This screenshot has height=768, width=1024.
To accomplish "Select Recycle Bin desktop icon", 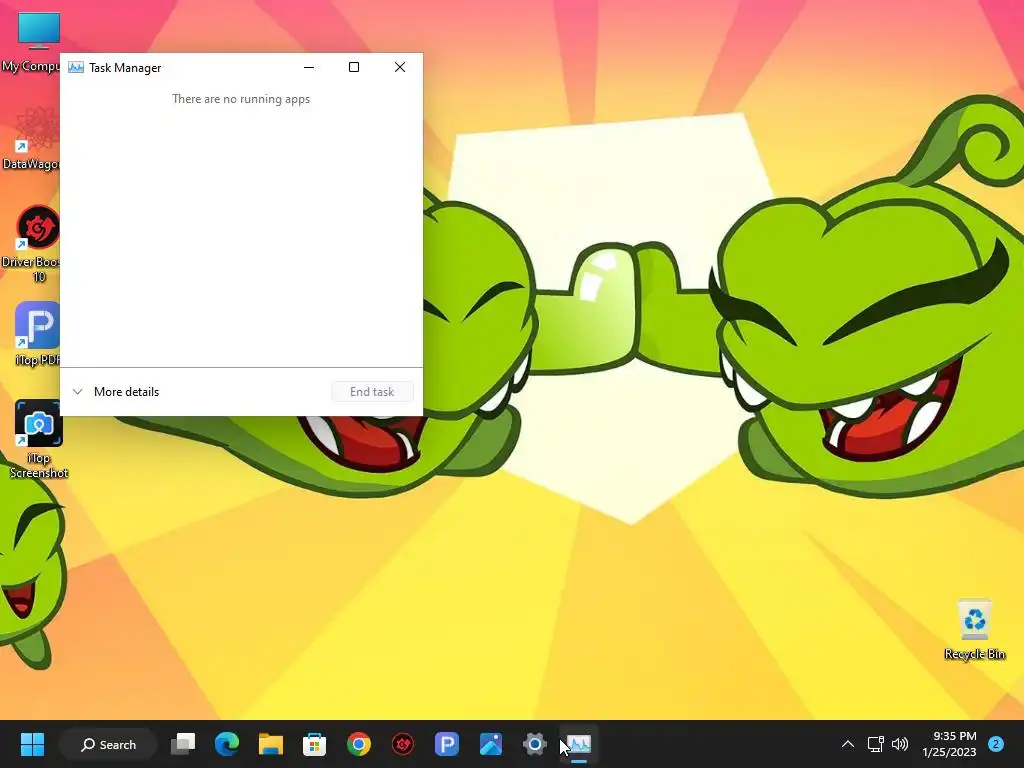I will coord(974,630).
